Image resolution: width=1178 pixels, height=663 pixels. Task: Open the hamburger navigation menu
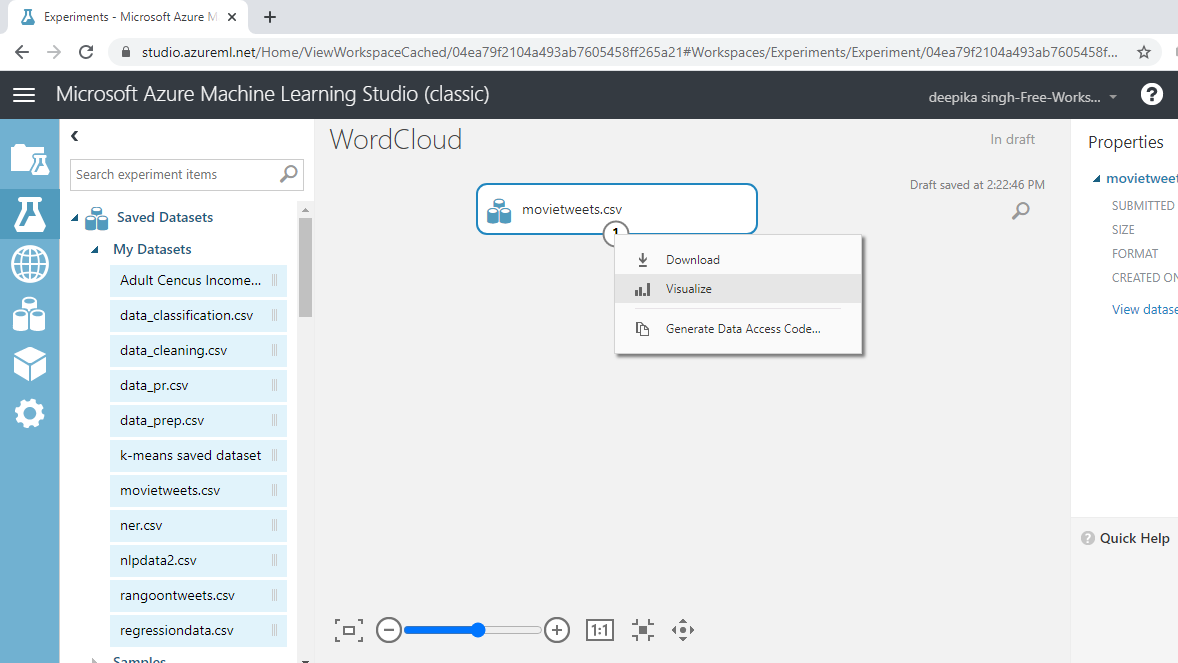pyautogui.click(x=24, y=95)
